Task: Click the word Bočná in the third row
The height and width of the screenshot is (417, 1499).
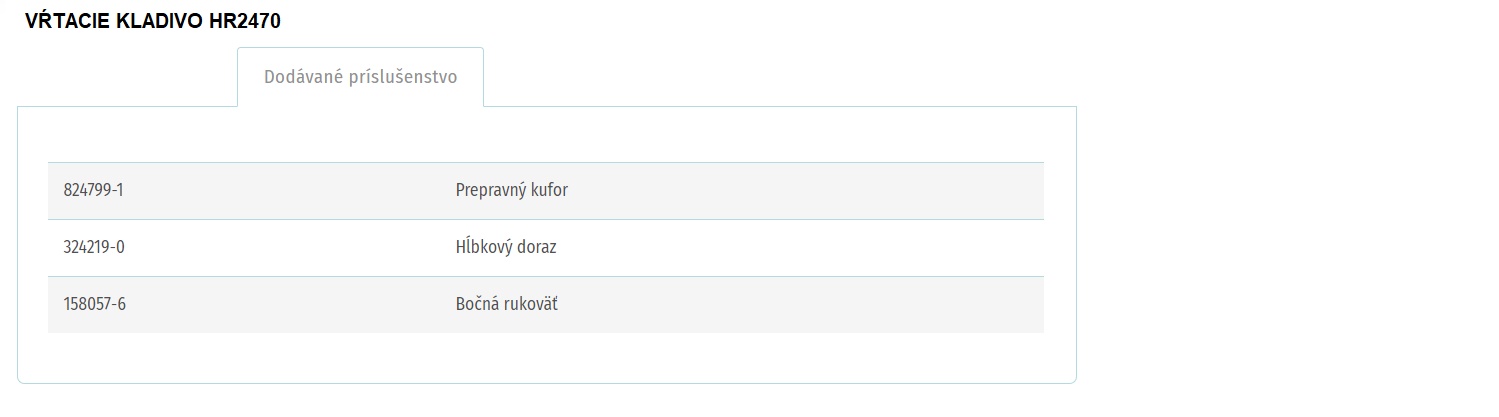Action: pyautogui.click(x=477, y=304)
